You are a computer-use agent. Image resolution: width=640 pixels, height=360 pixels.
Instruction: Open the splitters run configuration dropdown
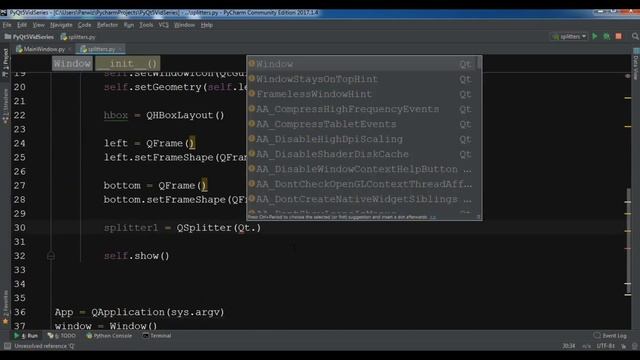[570, 36]
